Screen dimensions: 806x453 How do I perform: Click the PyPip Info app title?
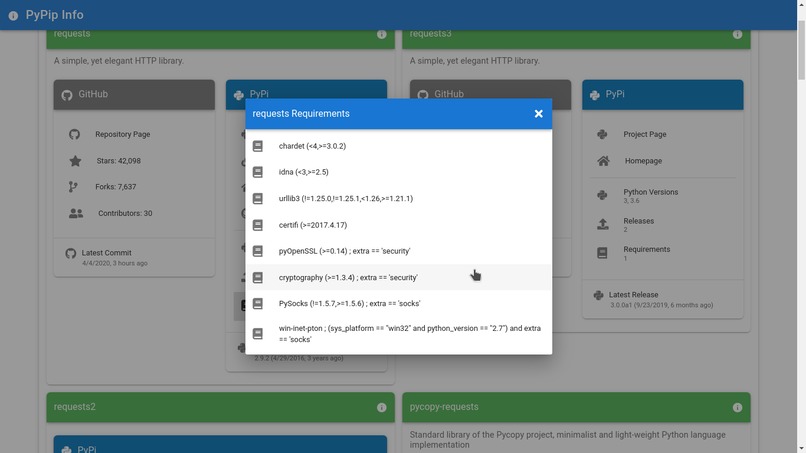pyautogui.click(x=54, y=15)
